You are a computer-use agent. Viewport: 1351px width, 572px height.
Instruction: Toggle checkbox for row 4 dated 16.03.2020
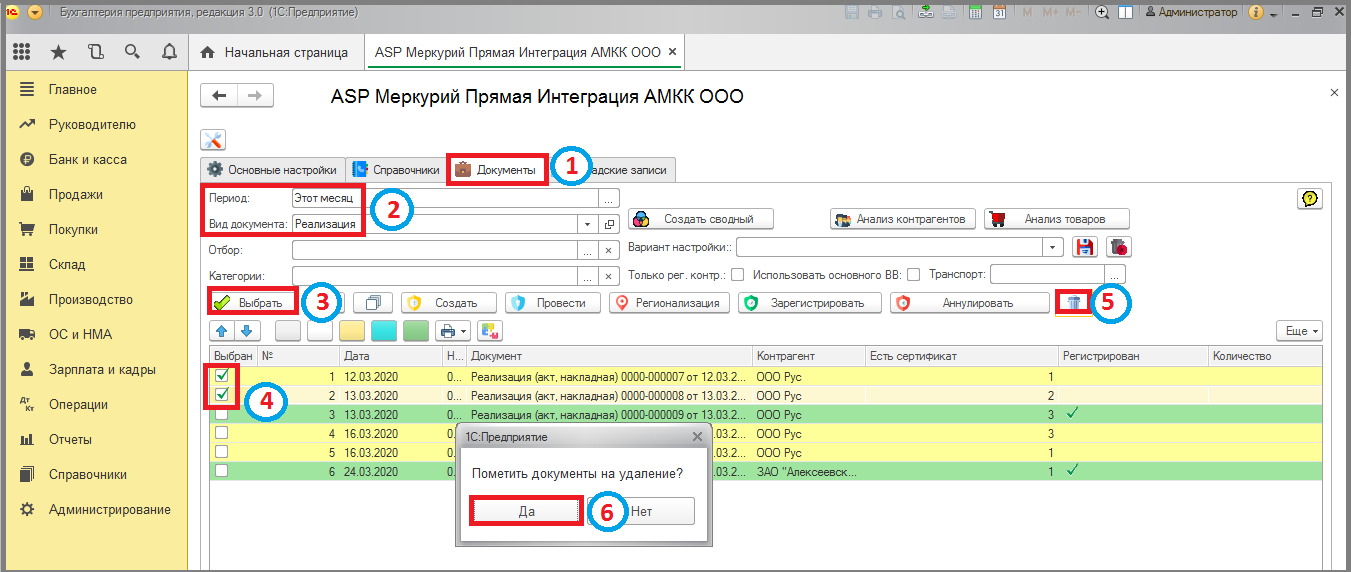coord(222,433)
